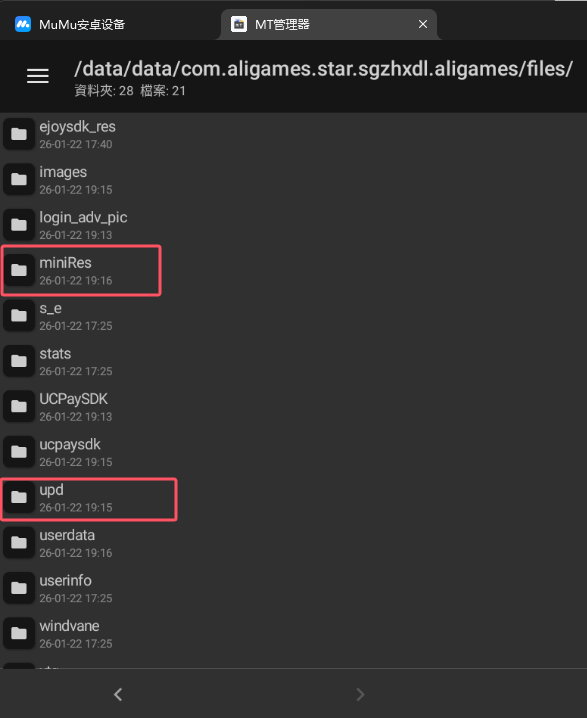Open the windvane folder
This screenshot has width=587, height=718.
[x=294, y=634]
